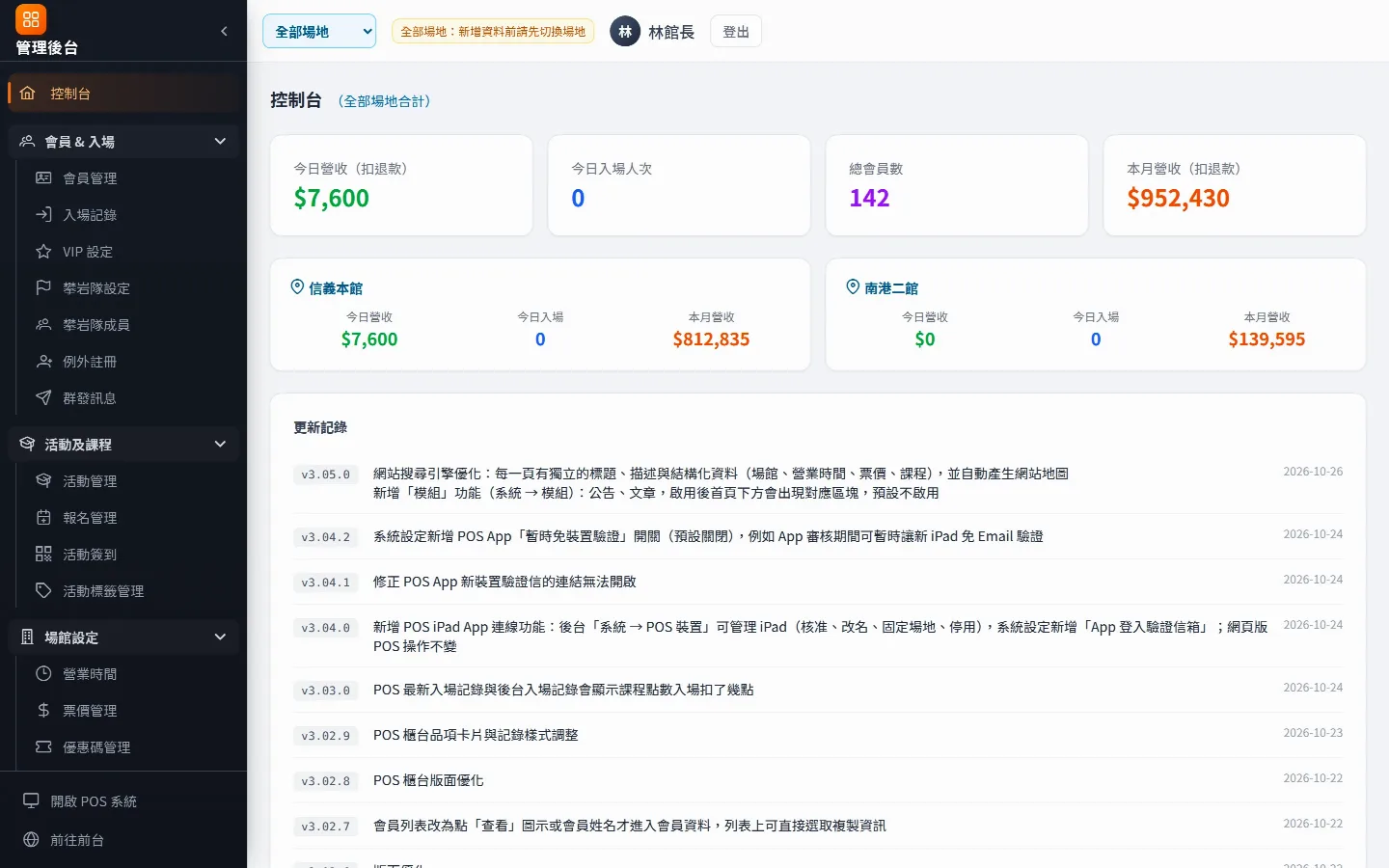This screenshot has width=1389, height=868.
Task: Click the location pin icon for 南港二館
Action: 853,286
